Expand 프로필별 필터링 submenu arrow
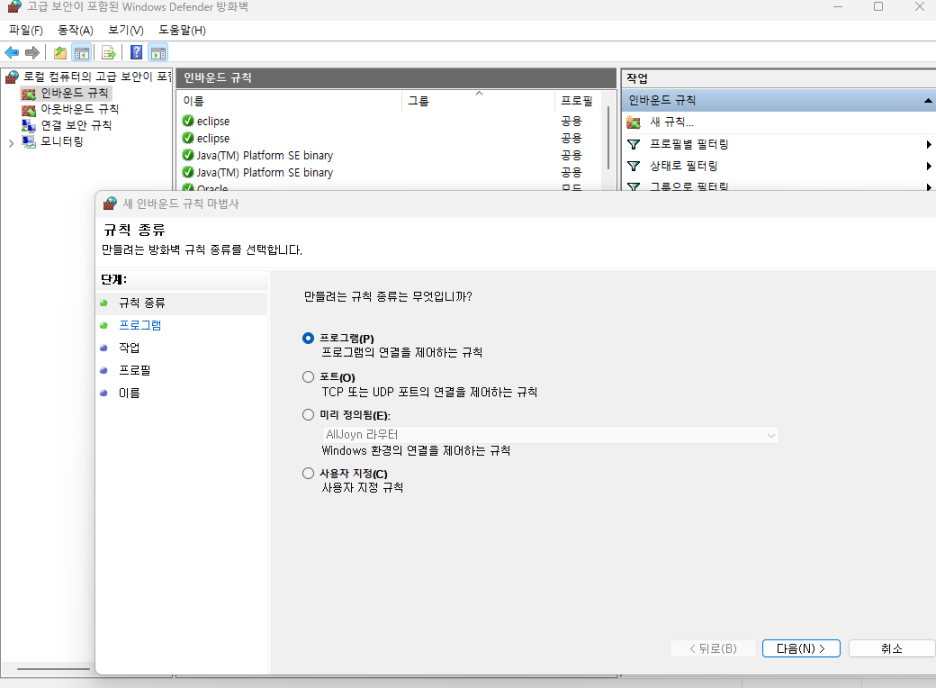Screen dimensions: 936x688 (928, 144)
